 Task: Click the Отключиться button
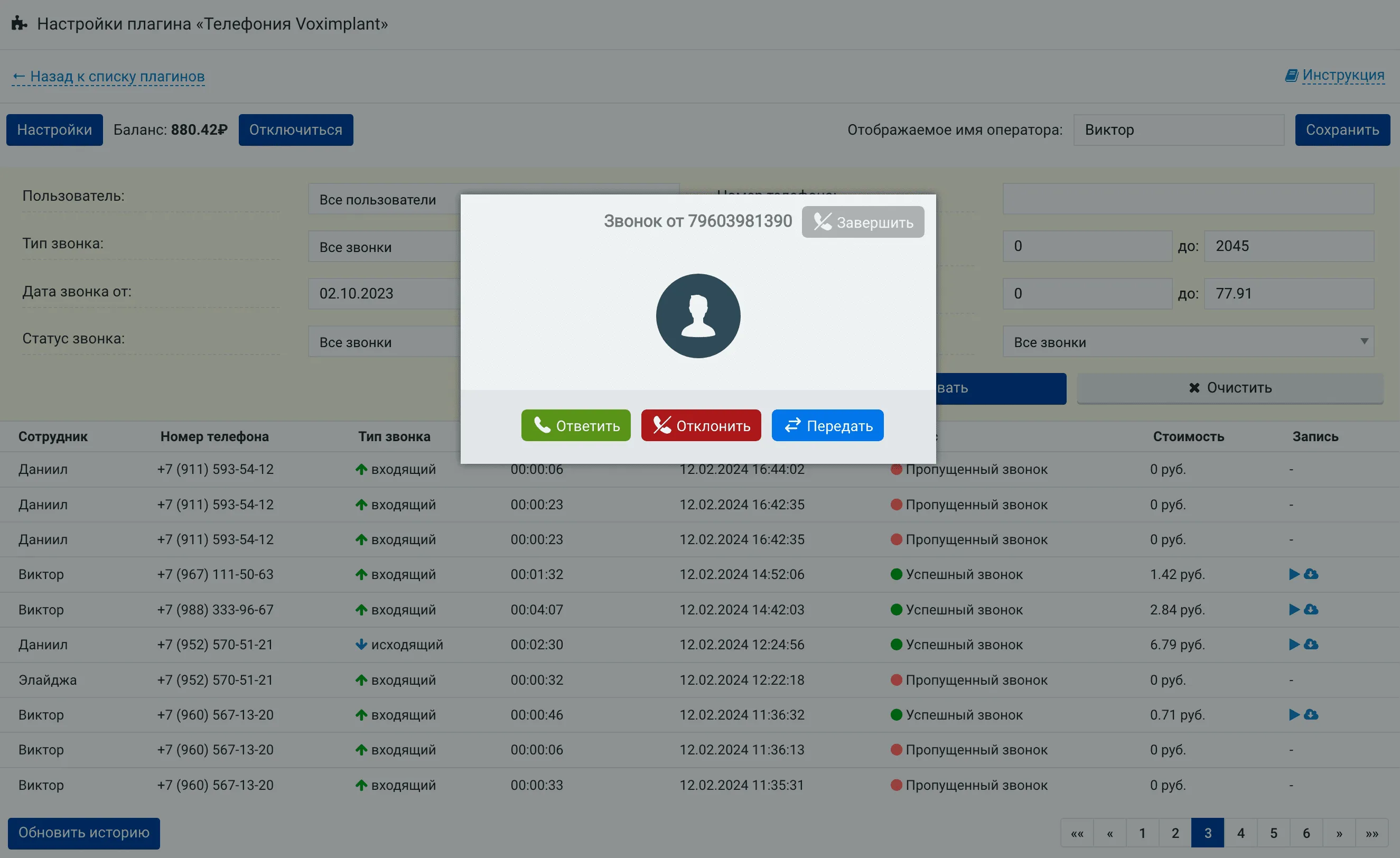[295, 129]
